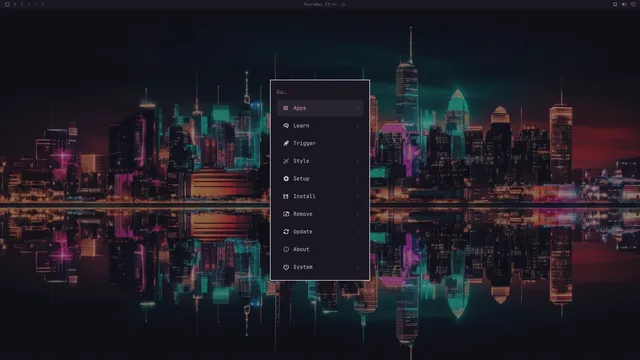Open the Apps menu entry
This screenshot has height=360, width=640.
click(x=320, y=108)
